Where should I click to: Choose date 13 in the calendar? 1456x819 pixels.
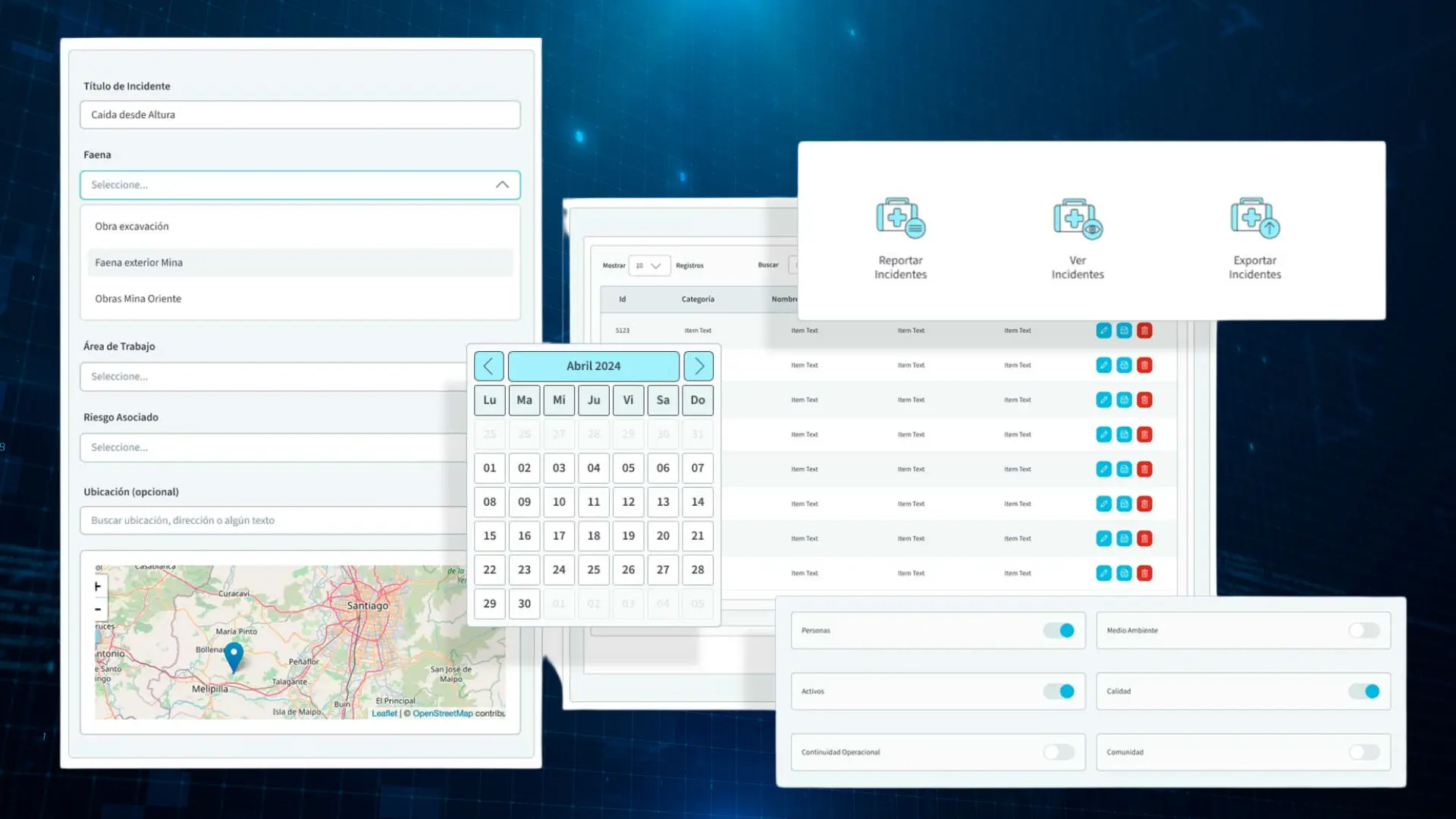(663, 502)
